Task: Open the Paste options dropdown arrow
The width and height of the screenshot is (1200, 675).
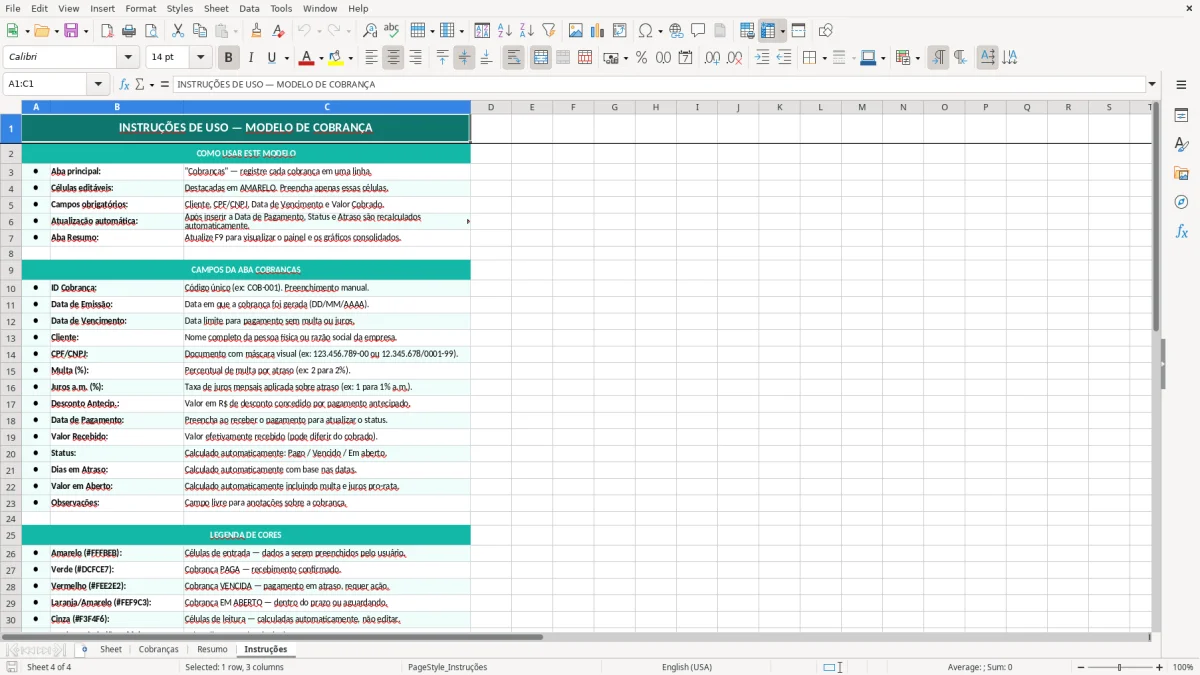Action: pos(236,31)
